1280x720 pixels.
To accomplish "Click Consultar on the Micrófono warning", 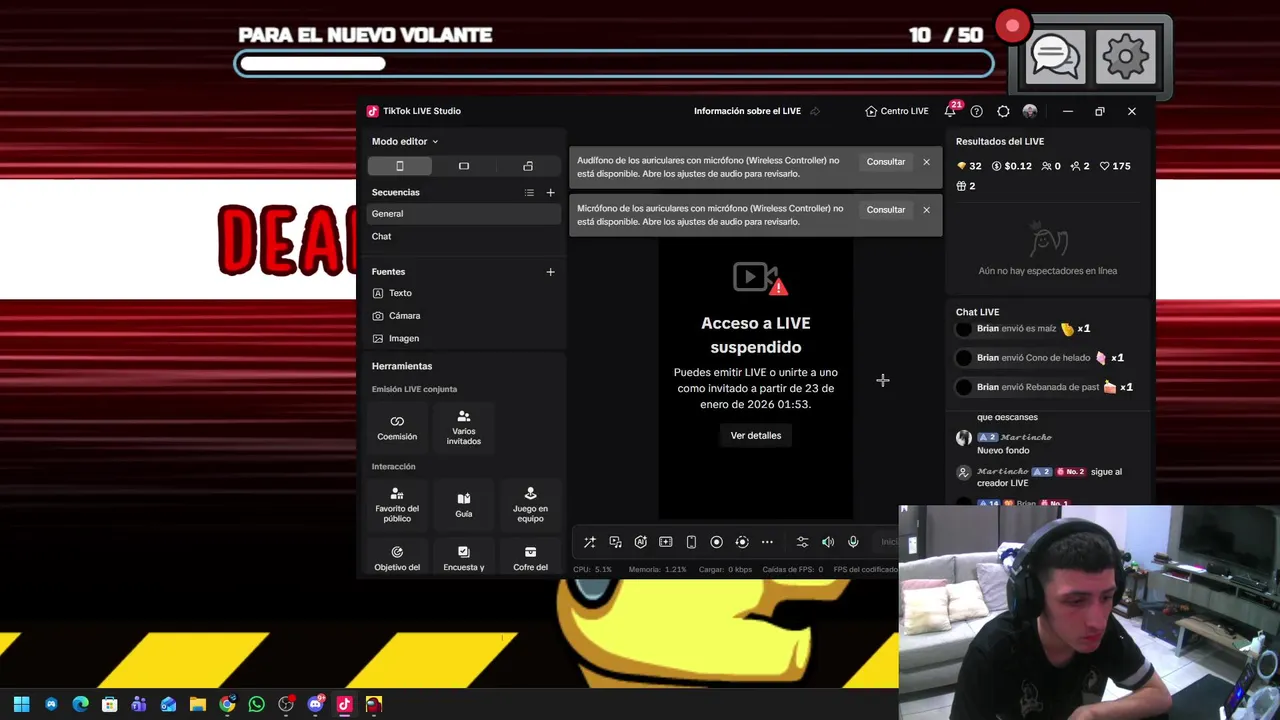I will click(886, 210).
